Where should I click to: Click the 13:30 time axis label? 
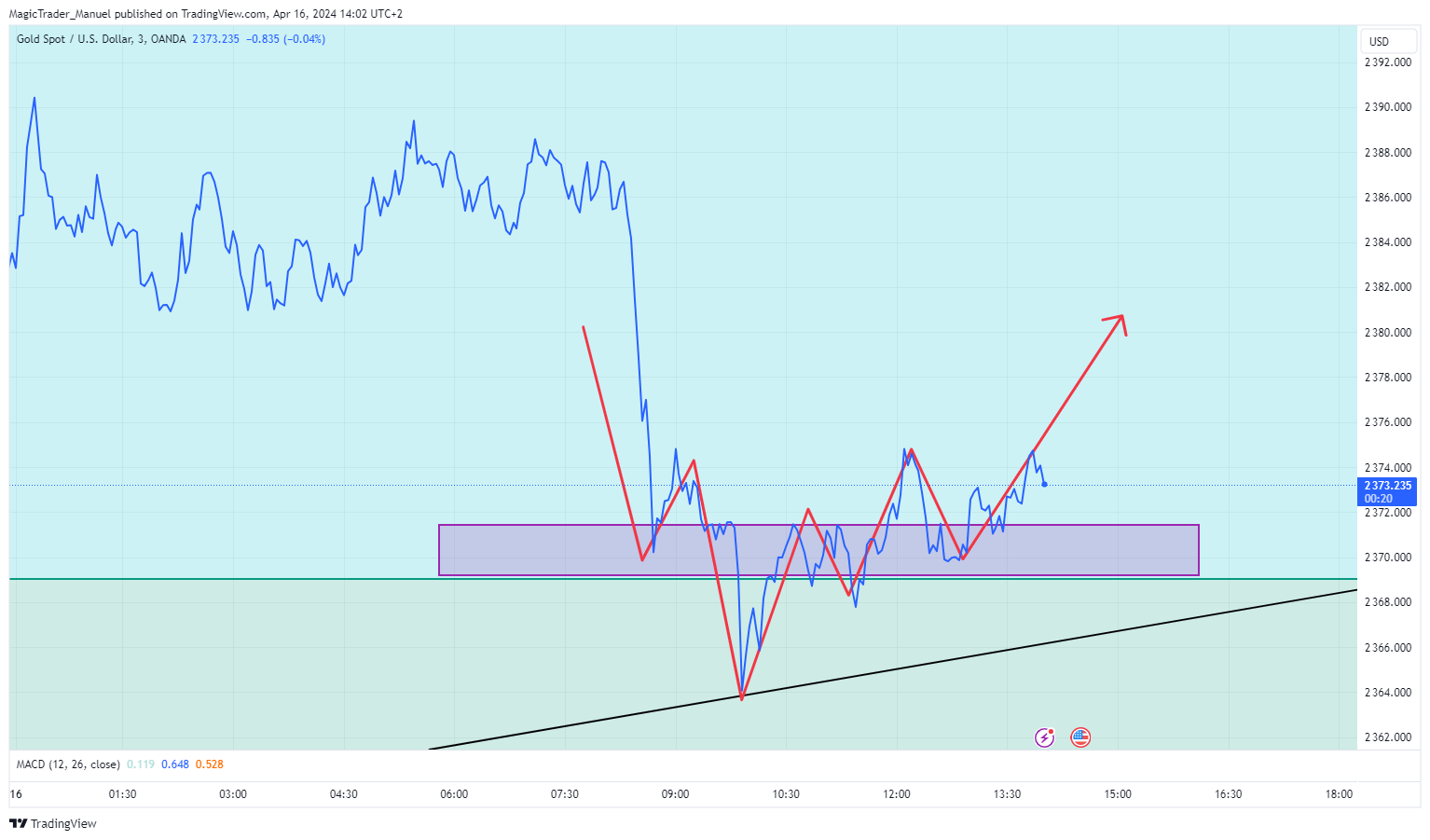(x=1008, y=794)
